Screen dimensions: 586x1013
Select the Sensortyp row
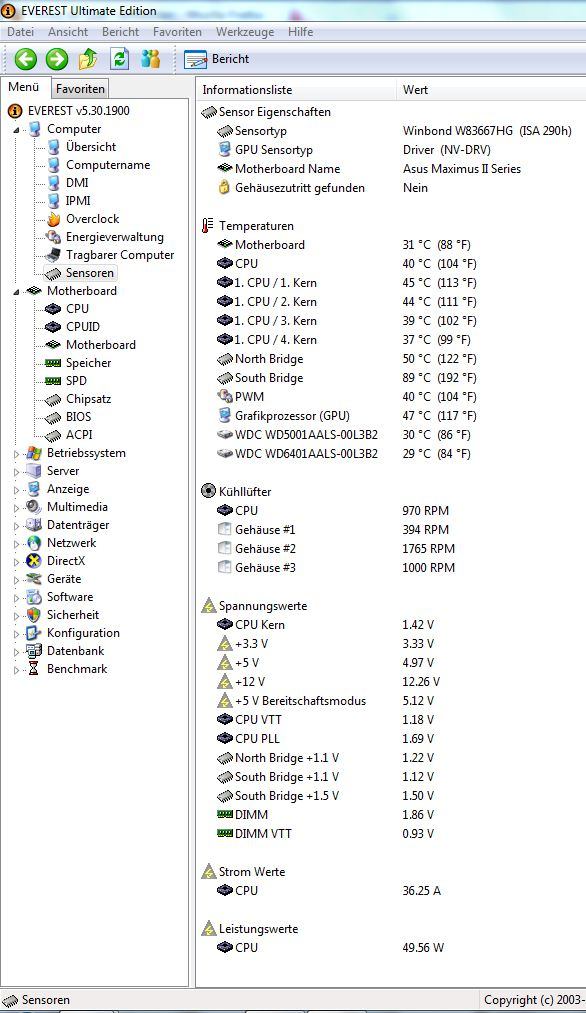(x=391, y=131)
